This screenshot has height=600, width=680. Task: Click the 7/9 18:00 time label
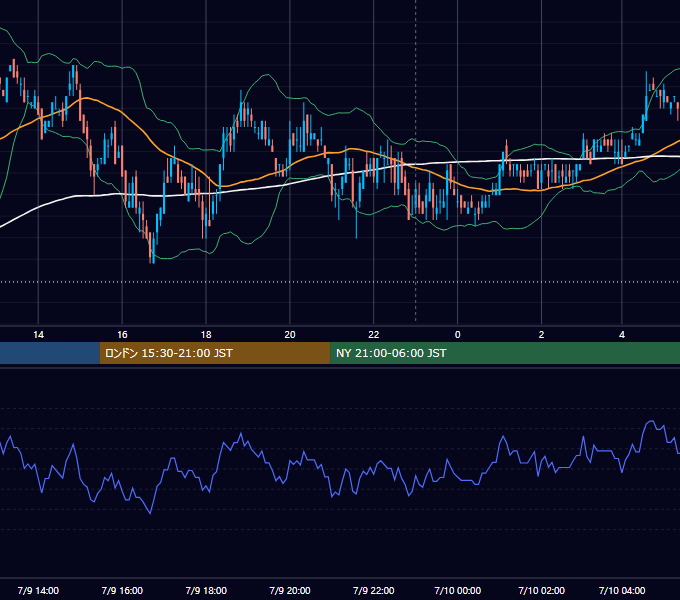pos(206,590)
